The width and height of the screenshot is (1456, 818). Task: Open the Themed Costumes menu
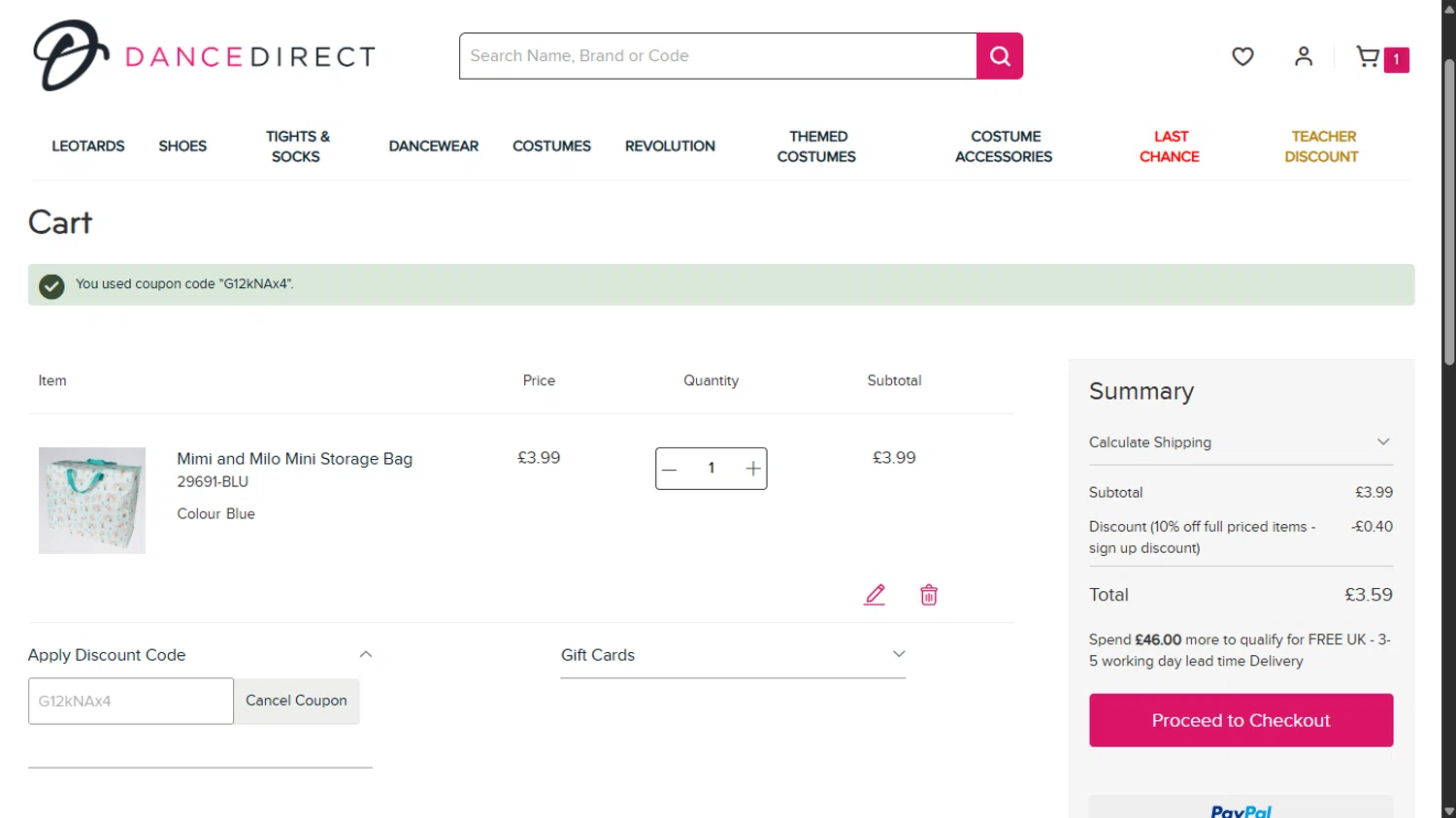click(x=816, y=147)
